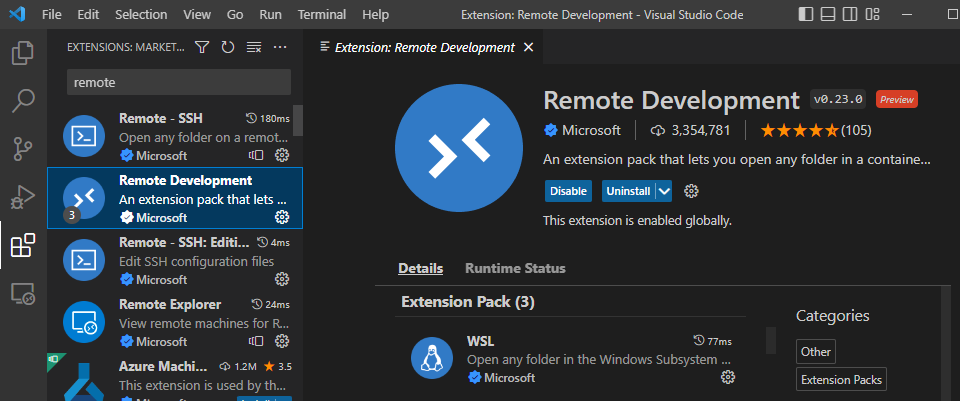Open manage gear for WSL extension
The height and width of the screenshot is (401, 960).
coord(727,377)
